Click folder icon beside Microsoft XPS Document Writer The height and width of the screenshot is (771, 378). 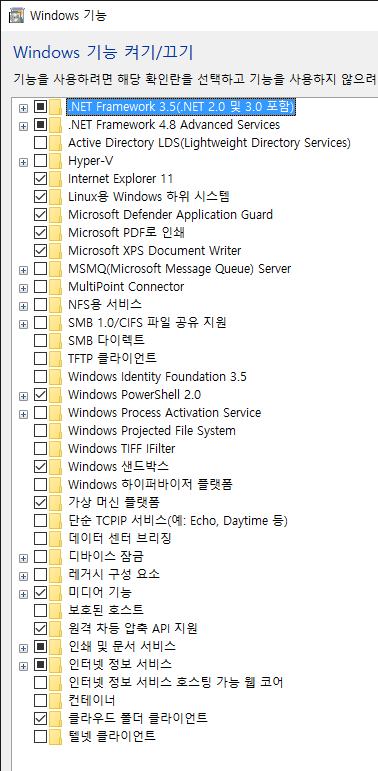coord(56,251)
